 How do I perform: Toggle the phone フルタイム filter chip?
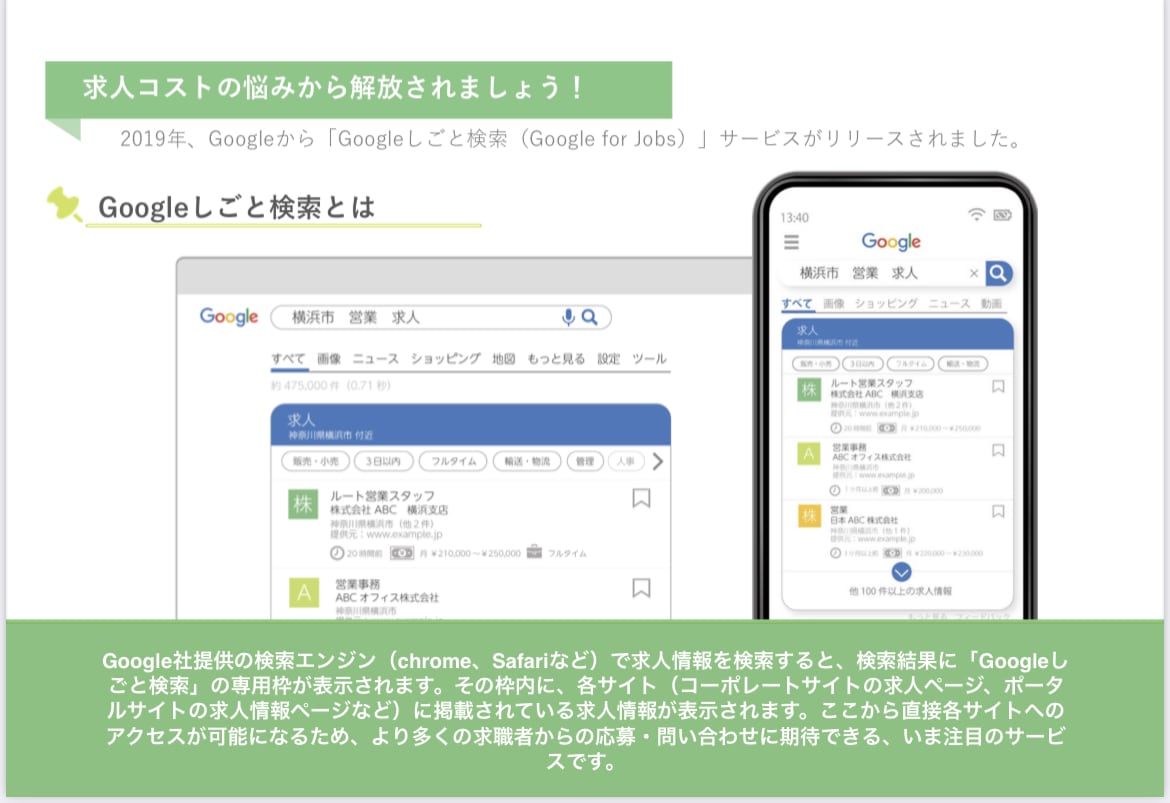(x=910, y=364)
